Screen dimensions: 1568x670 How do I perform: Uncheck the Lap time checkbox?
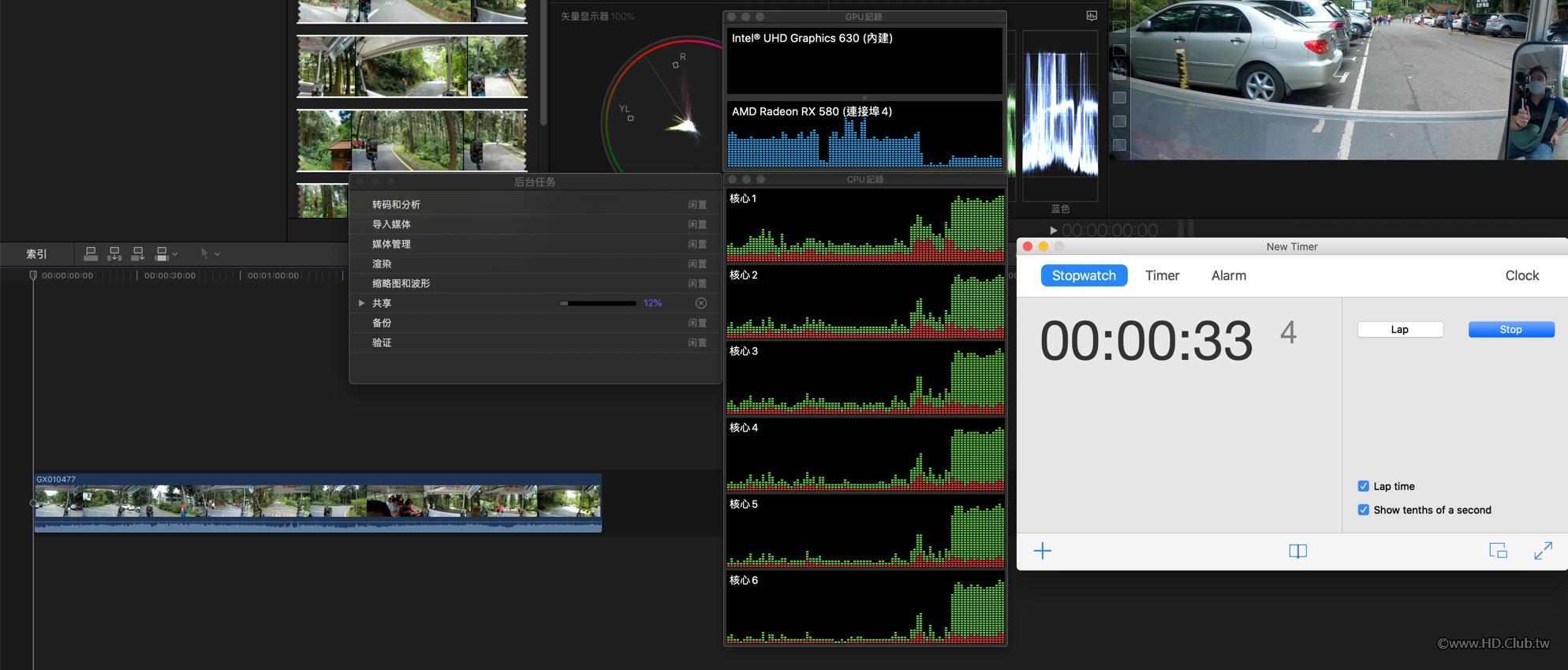click(1363, 486)
